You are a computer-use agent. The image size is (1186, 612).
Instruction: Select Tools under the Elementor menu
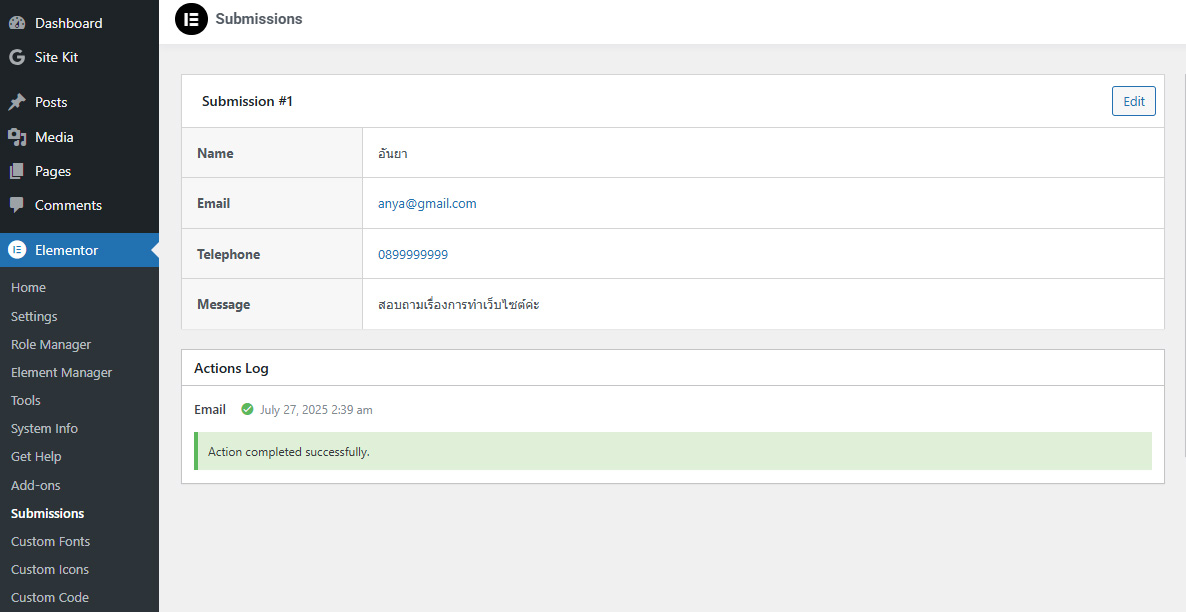(26, 400)
